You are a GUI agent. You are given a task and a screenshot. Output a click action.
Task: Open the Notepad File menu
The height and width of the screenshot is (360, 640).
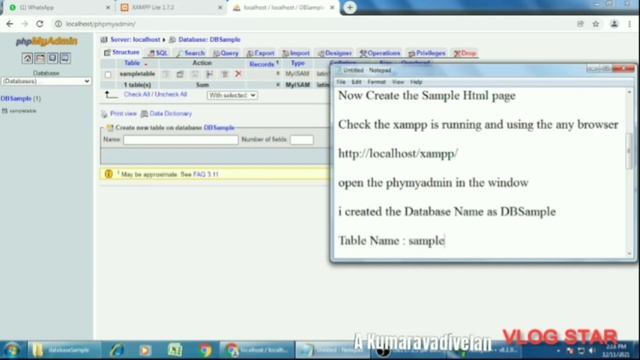pyautogui.click(x=341, y=82)
